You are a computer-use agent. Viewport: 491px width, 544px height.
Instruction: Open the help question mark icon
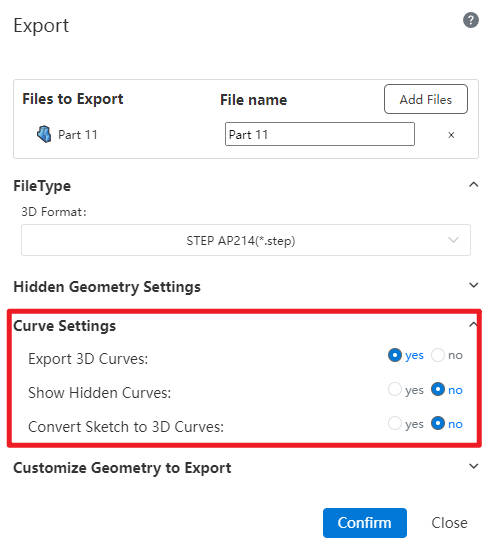(x=471, y=20)
